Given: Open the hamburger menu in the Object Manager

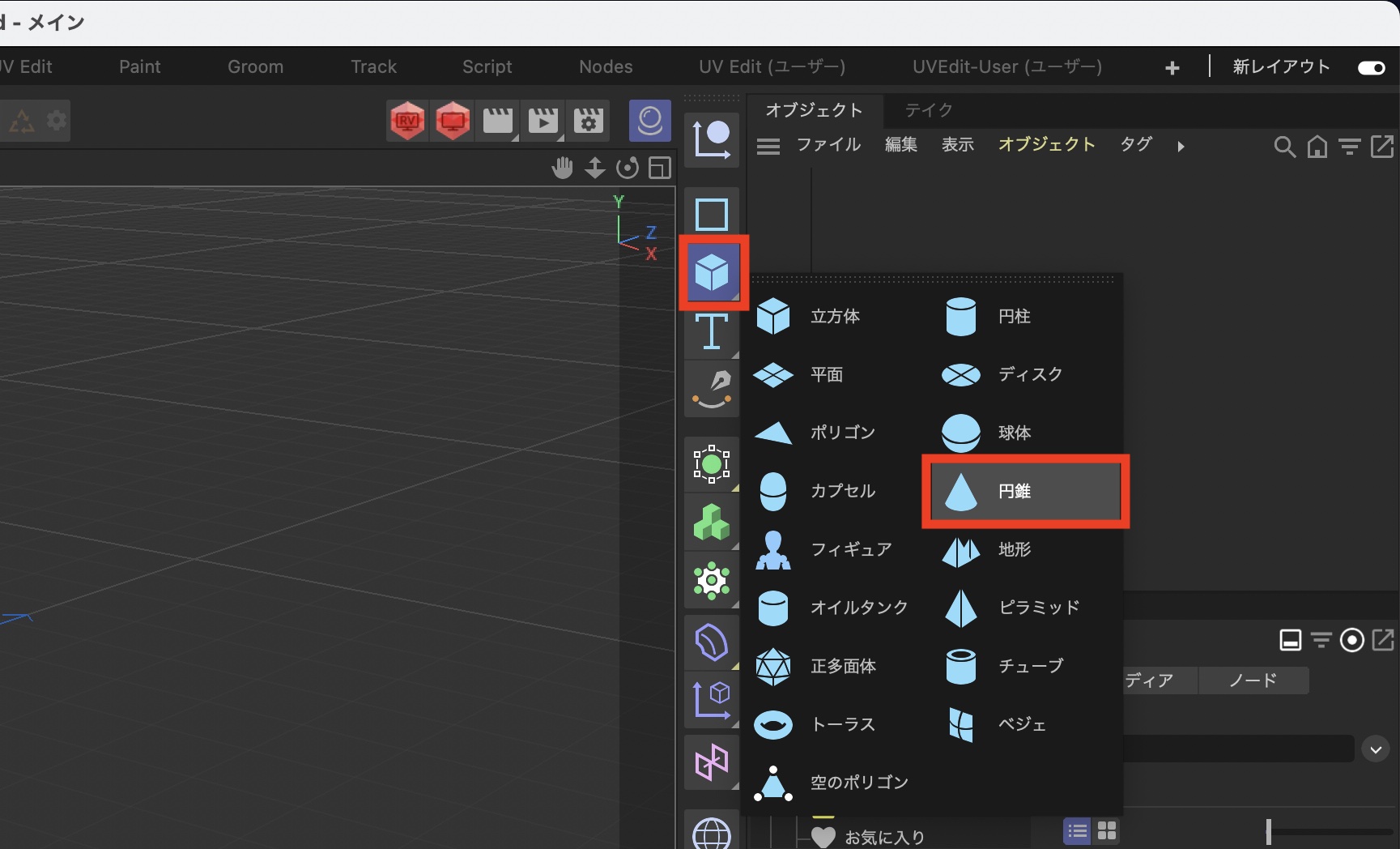Looking at the screenshot, I should pos(768,146).
